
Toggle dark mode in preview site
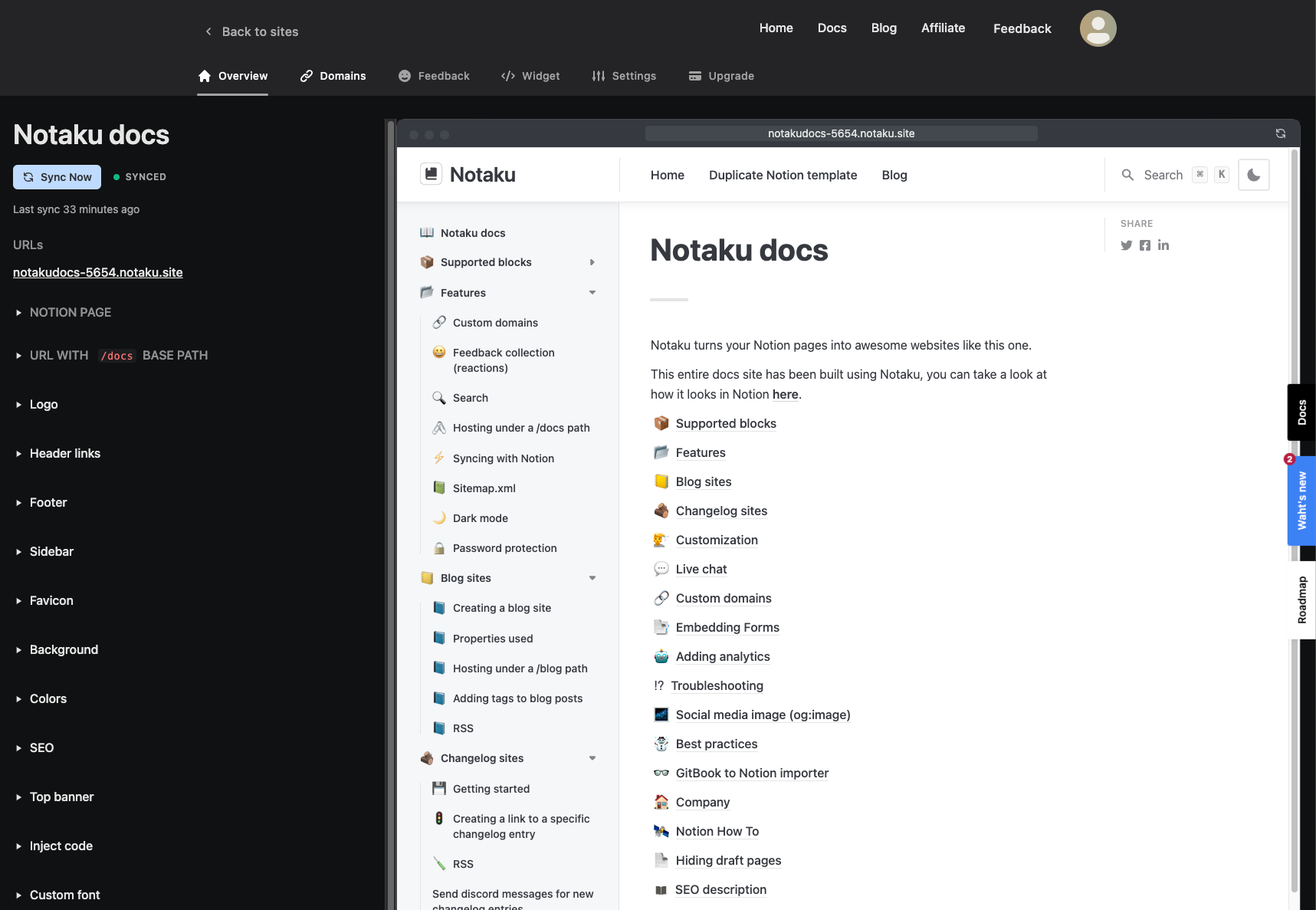click(x=1254, y=175)
